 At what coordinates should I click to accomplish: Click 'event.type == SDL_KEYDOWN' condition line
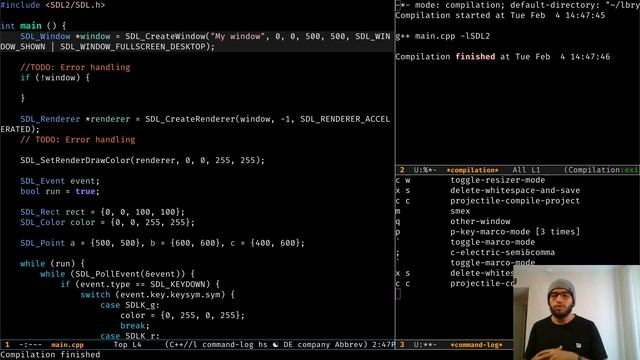click(140, 284)
